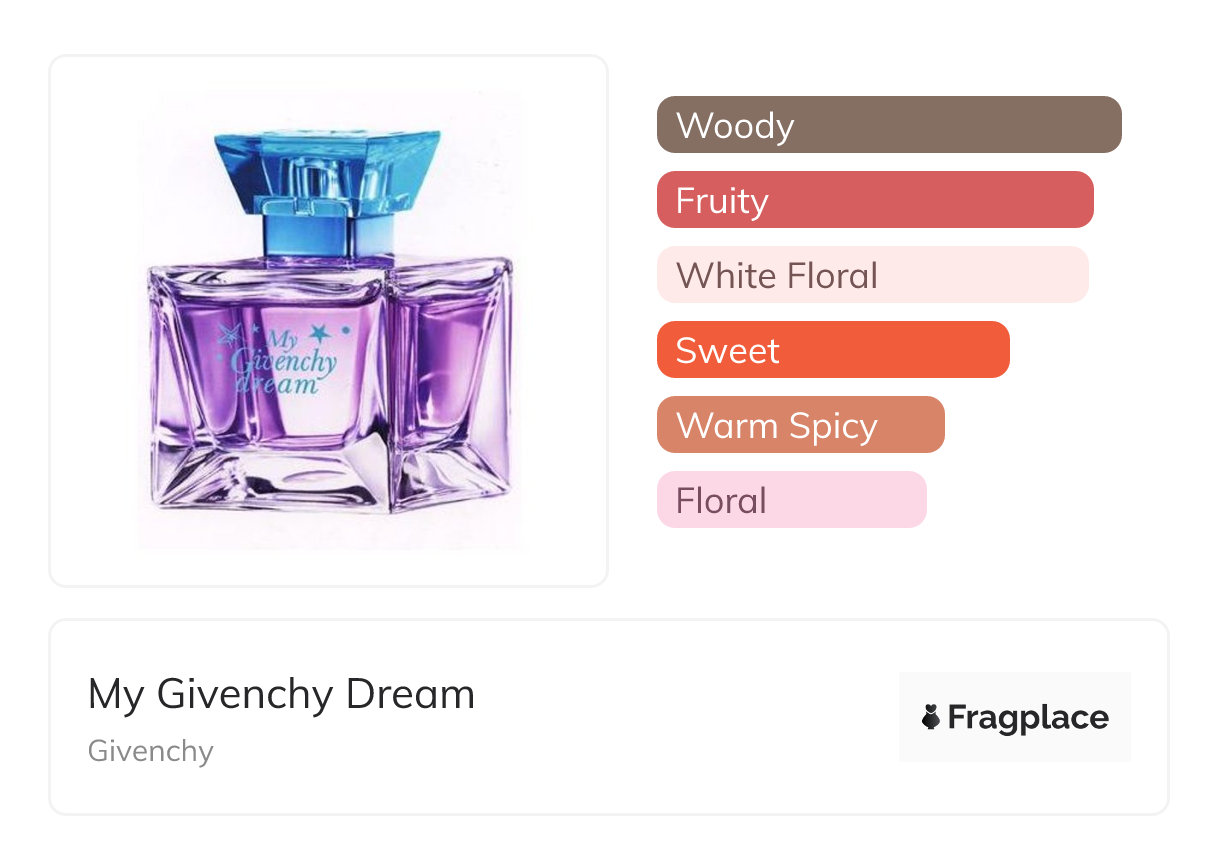Select the Woody accord bar
Screen dimensions: 1218x864
[888, 125]
